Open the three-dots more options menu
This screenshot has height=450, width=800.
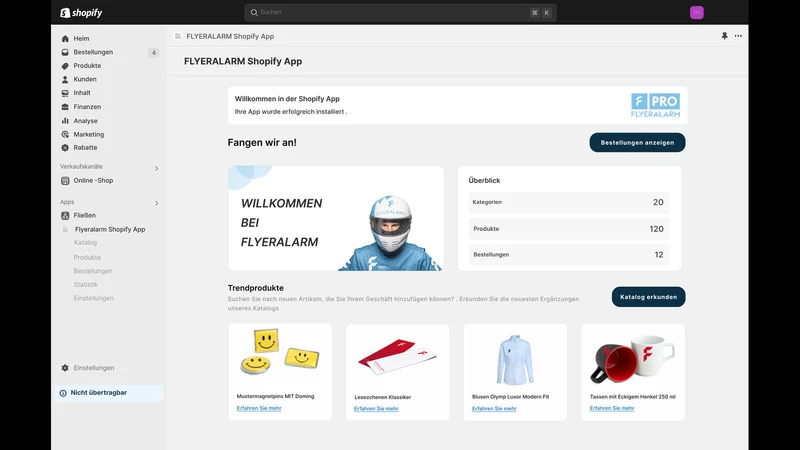738,36
